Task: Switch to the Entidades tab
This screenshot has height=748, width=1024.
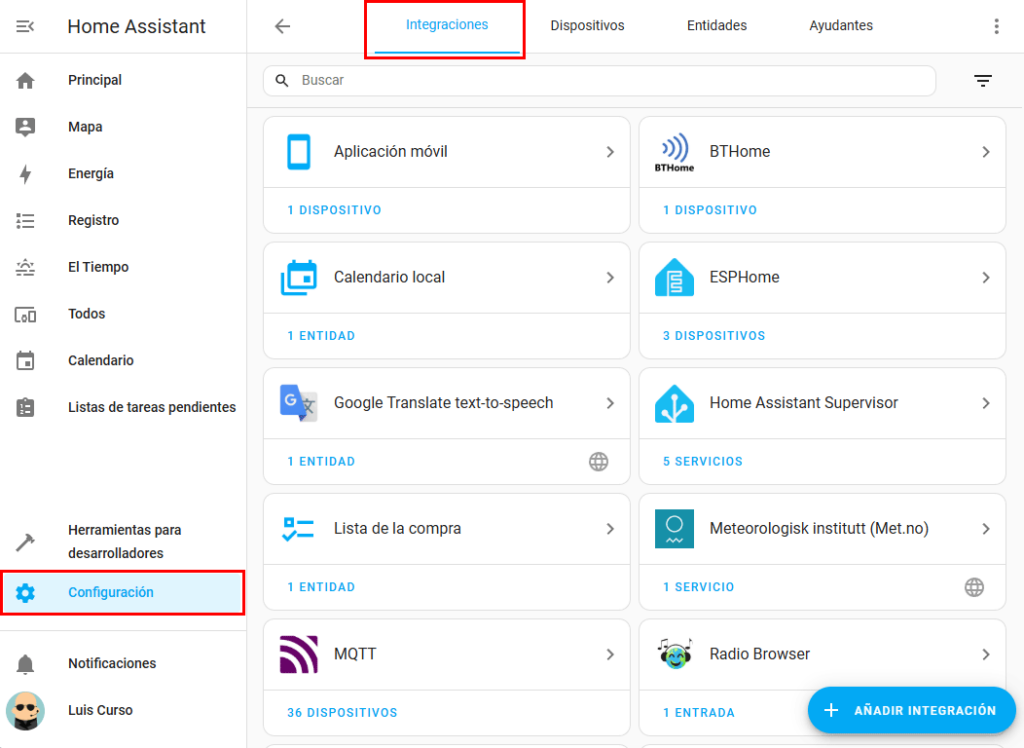Action: (x=716, y=26)
